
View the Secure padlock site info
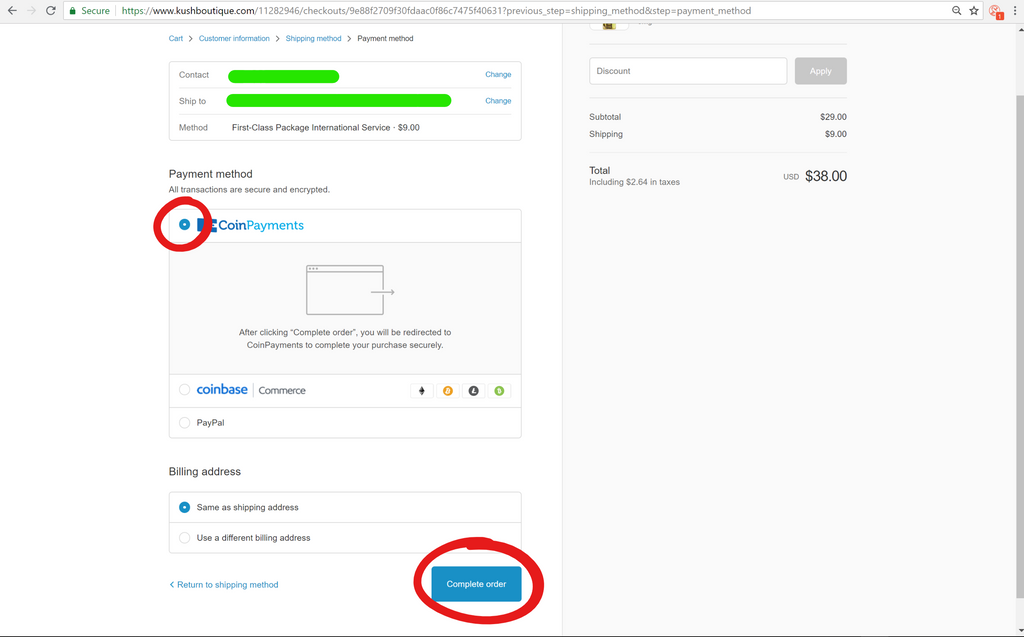(x=89, y=10)
